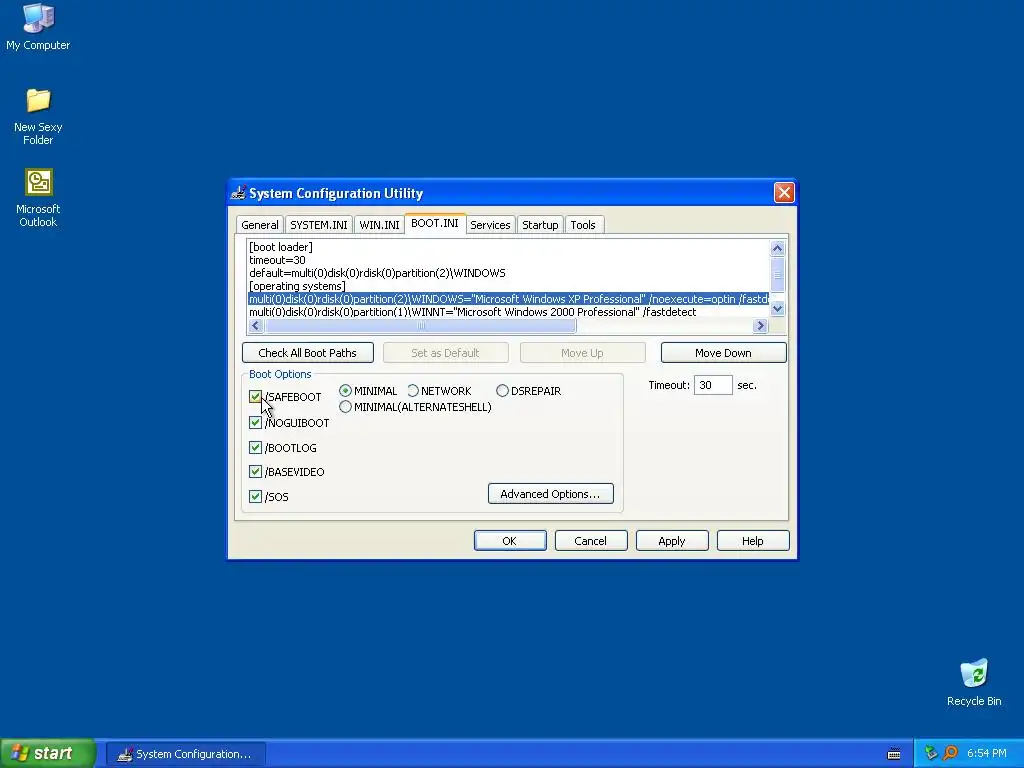The width and height of the screenshot is (1024, 768).
Task: Toggle the /BOOTLOG checkbox
Action: pyautogui.click(x=255, y=447)
